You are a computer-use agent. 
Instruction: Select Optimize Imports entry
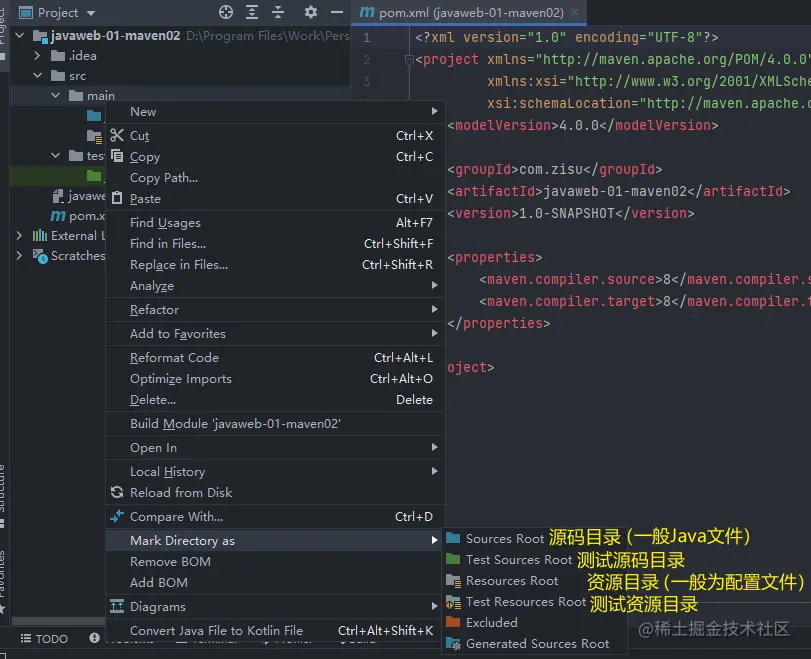(x=275, y=379)
